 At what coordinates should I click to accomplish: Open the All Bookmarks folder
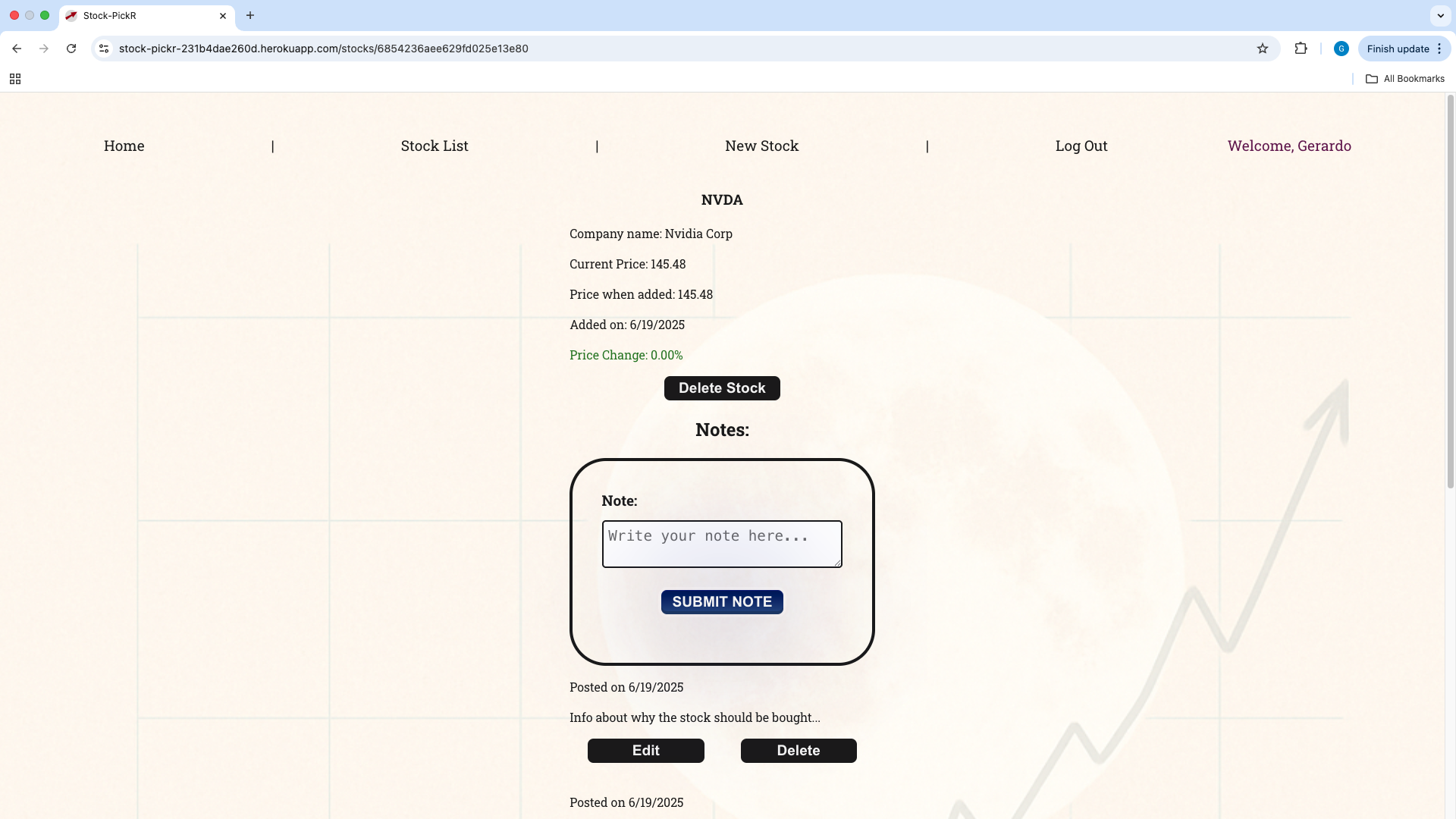[1405, 79]
